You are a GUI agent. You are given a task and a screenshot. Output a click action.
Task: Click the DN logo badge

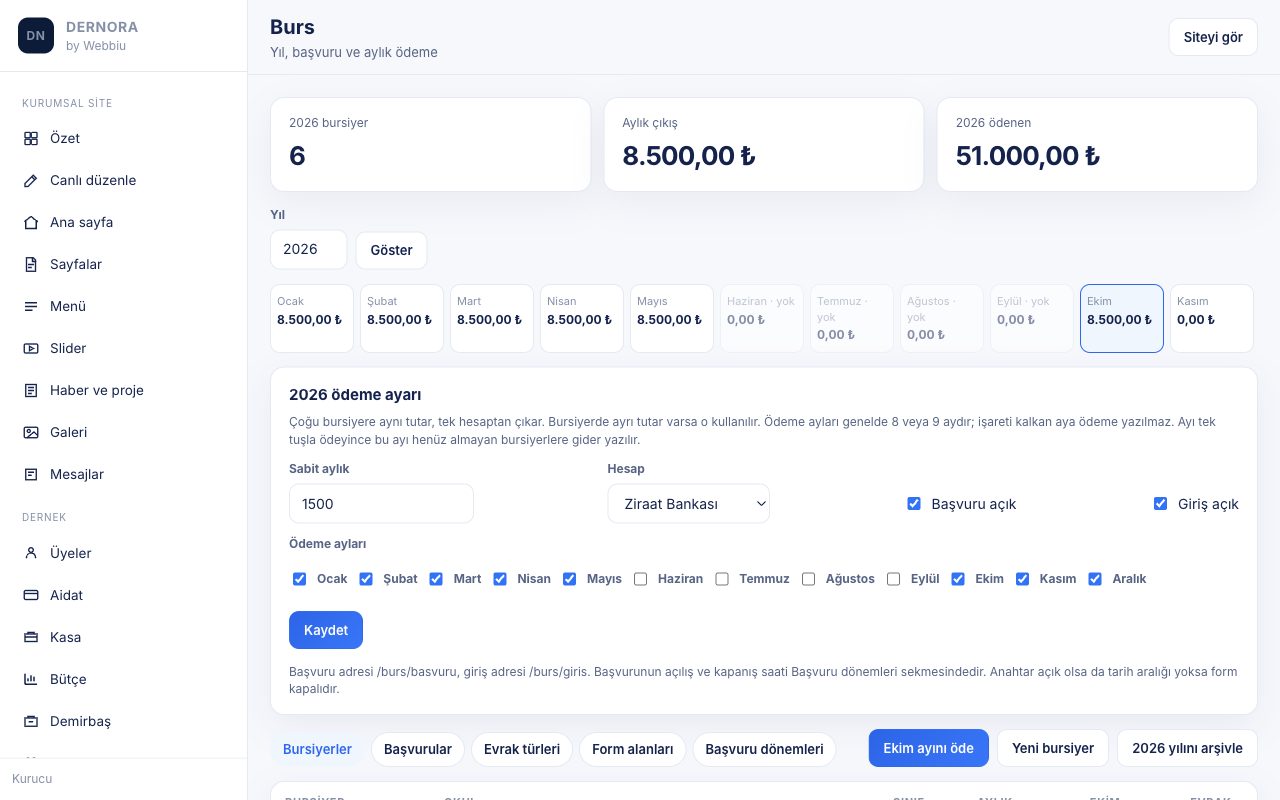36,35
